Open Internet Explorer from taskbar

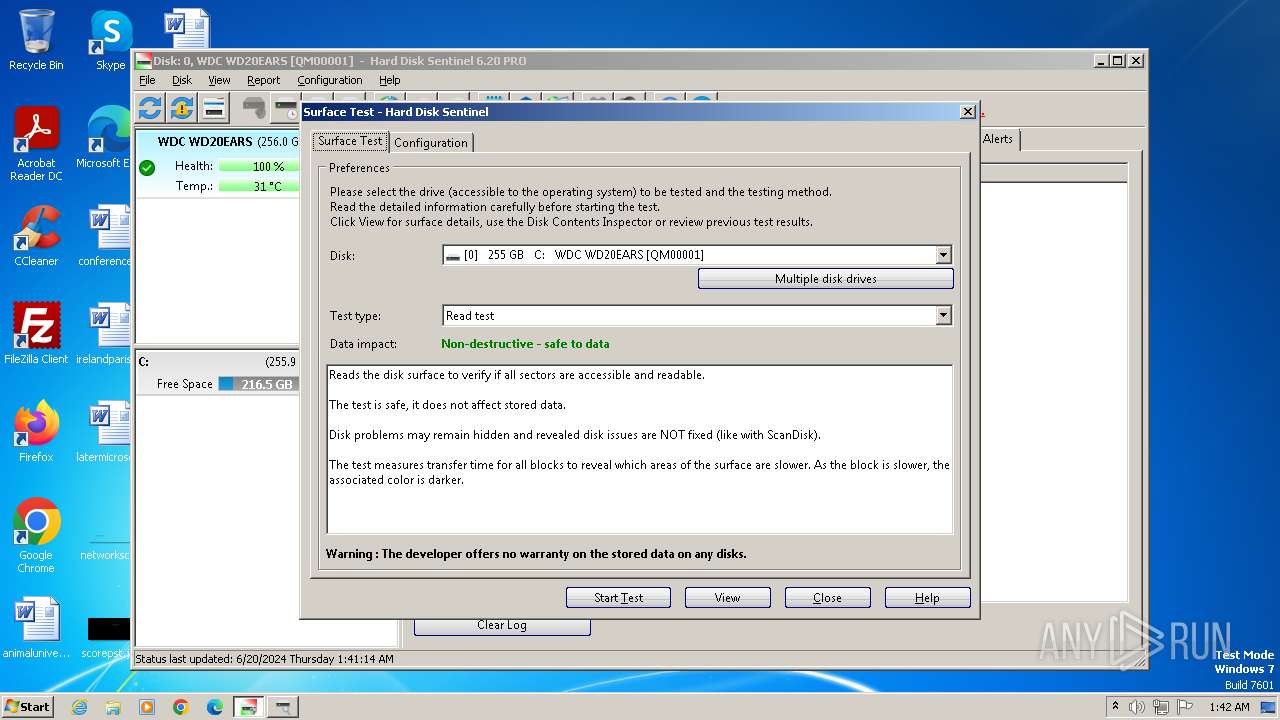click(x=80, y=707)
